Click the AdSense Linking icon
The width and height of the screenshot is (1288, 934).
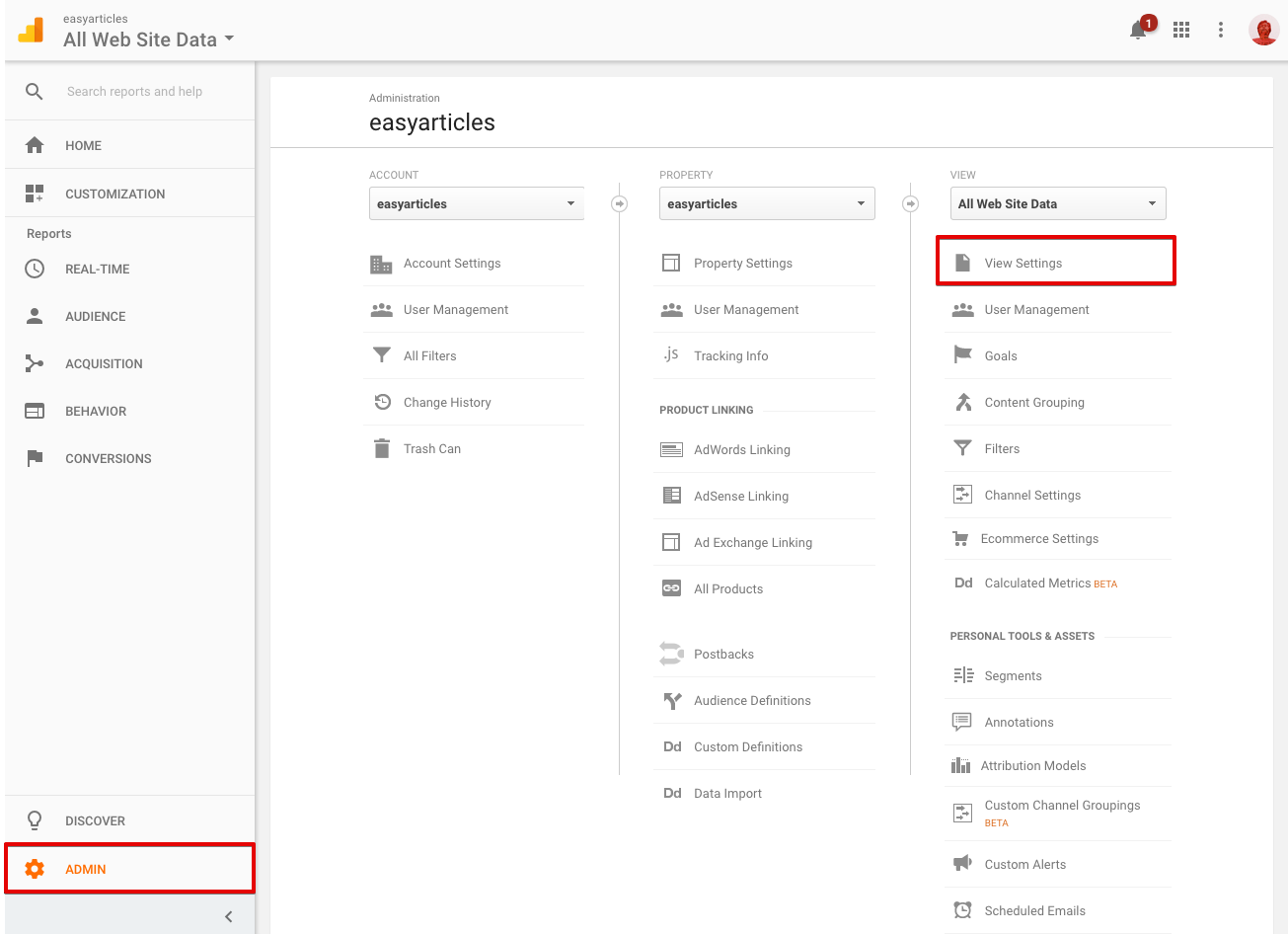click(671, 496)
